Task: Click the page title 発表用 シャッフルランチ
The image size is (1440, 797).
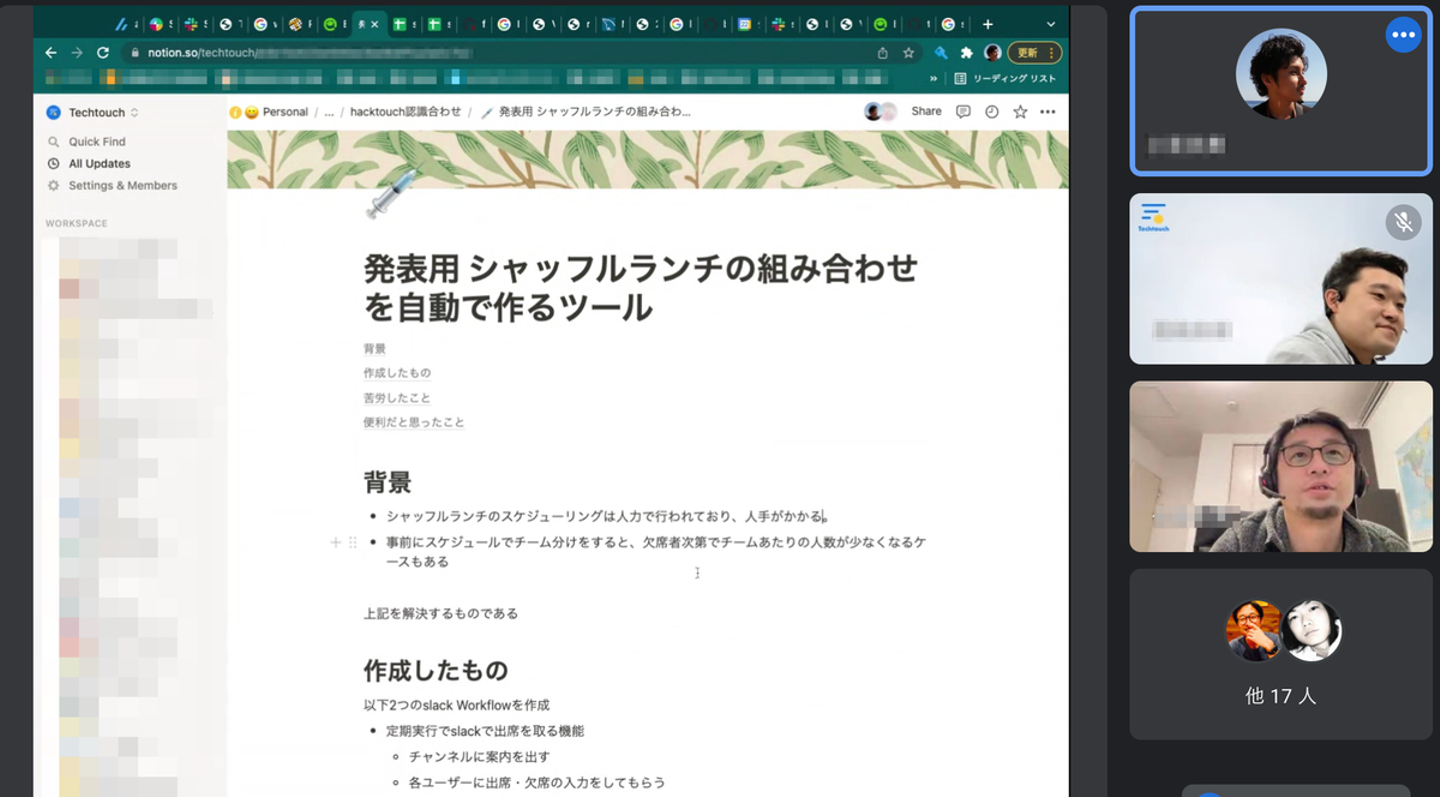Action: 640,288
